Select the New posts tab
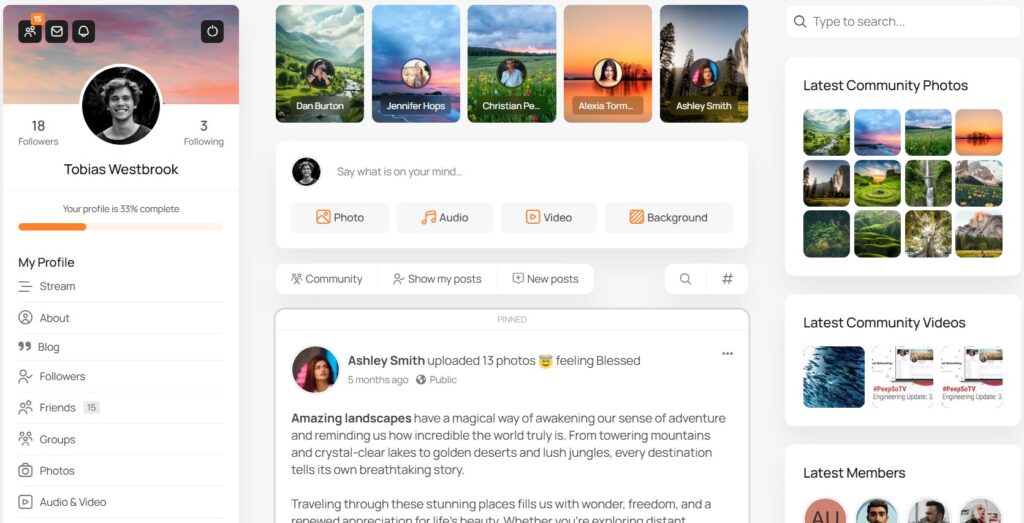This screenshot has width=1024, height=523. tap(545, 279)
